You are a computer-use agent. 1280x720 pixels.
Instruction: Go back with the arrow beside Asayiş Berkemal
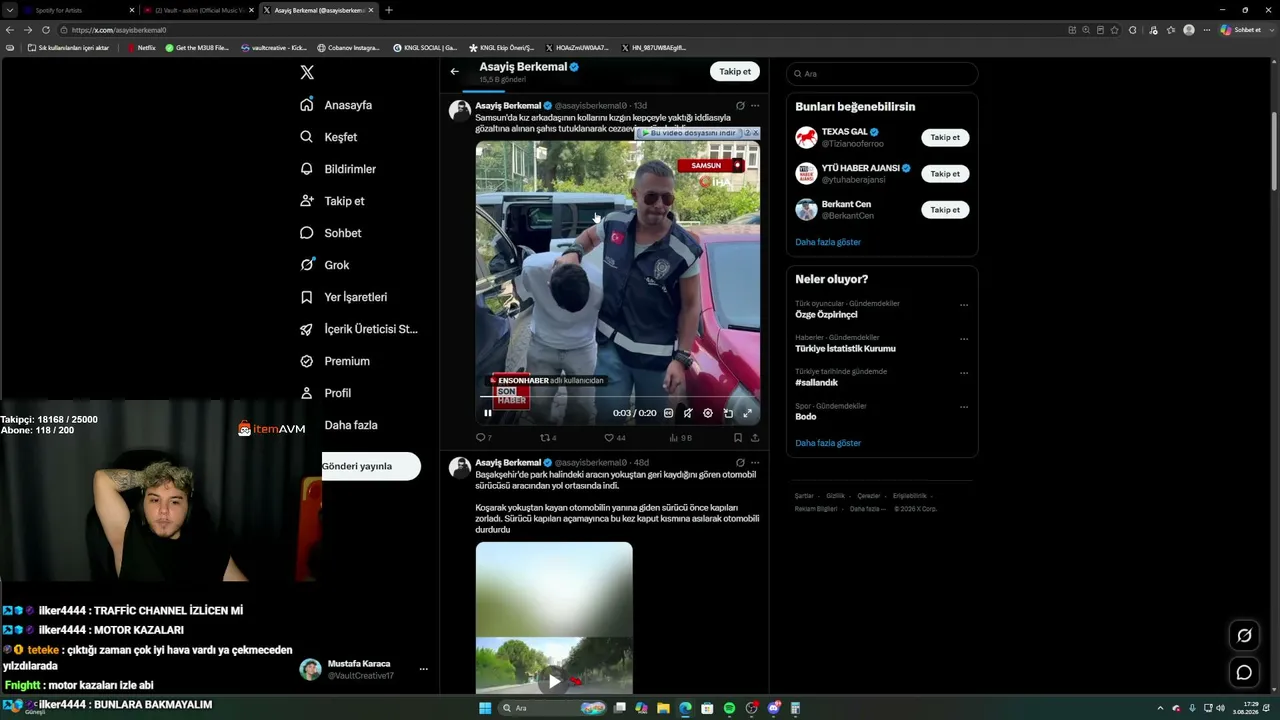455,71
